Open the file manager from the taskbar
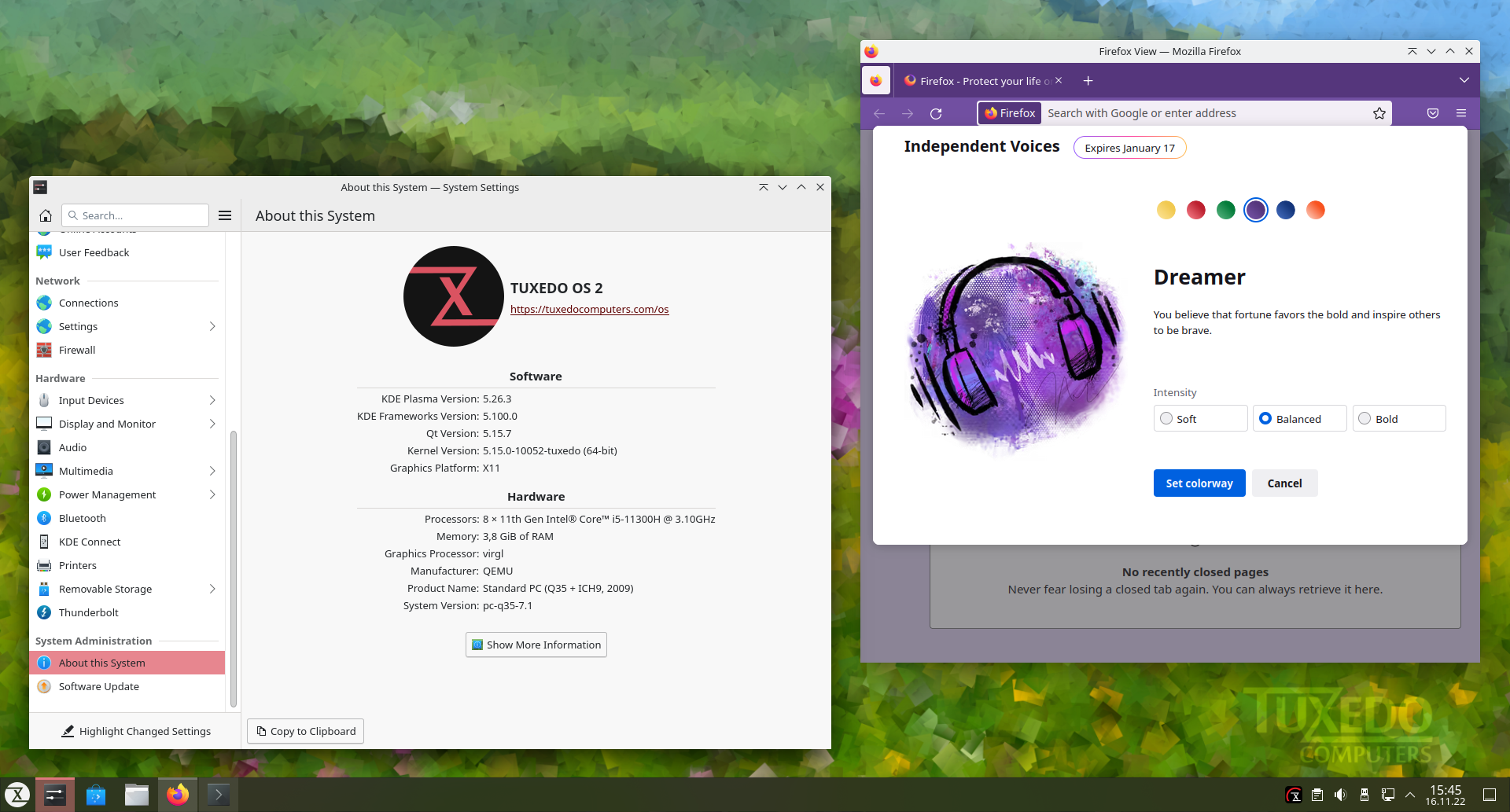This screenshot has width=1510, height=812. (137, 795)
